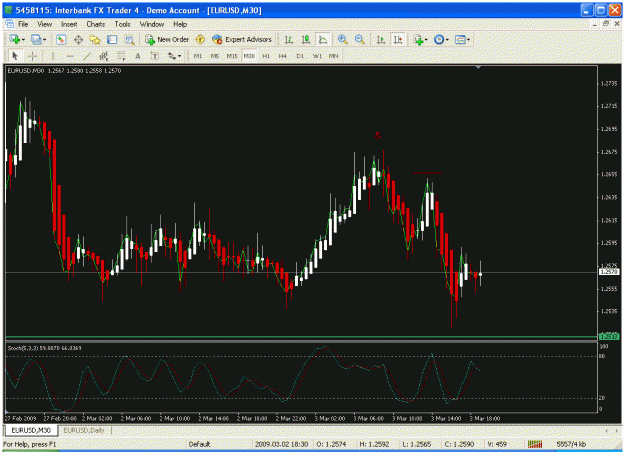This screenshot has height=452, width=625.
Task: Click the chart shift triangle marker
Action: click(478, 68)
